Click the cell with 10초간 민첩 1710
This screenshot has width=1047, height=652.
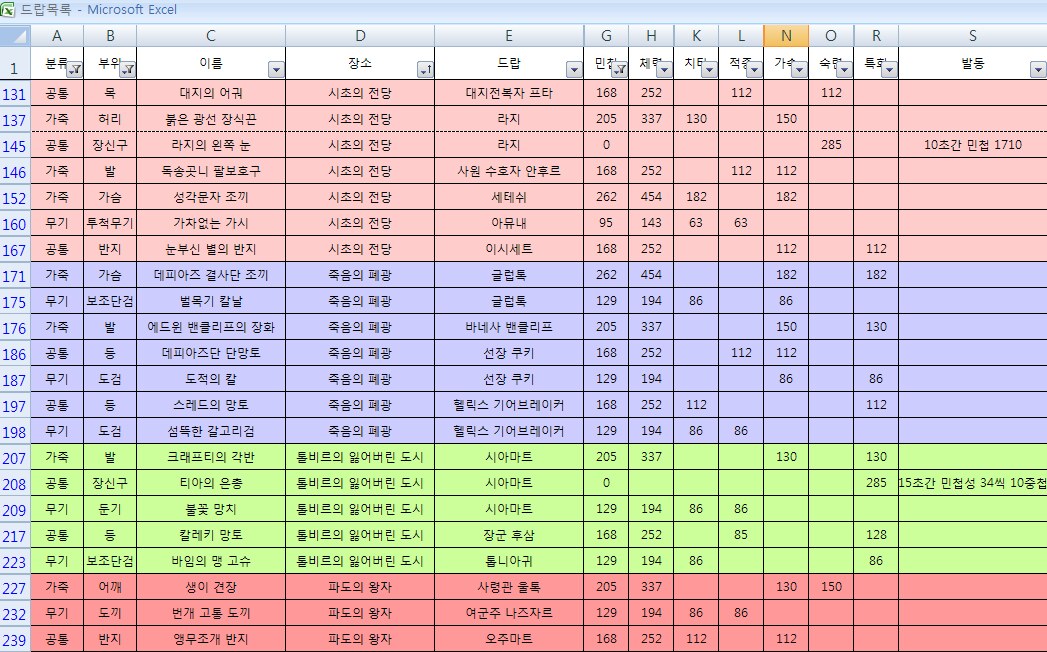pos(972,145)
